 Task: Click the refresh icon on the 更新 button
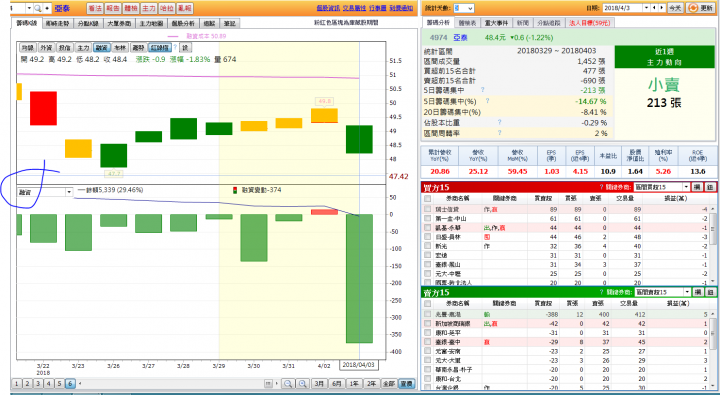693,8
